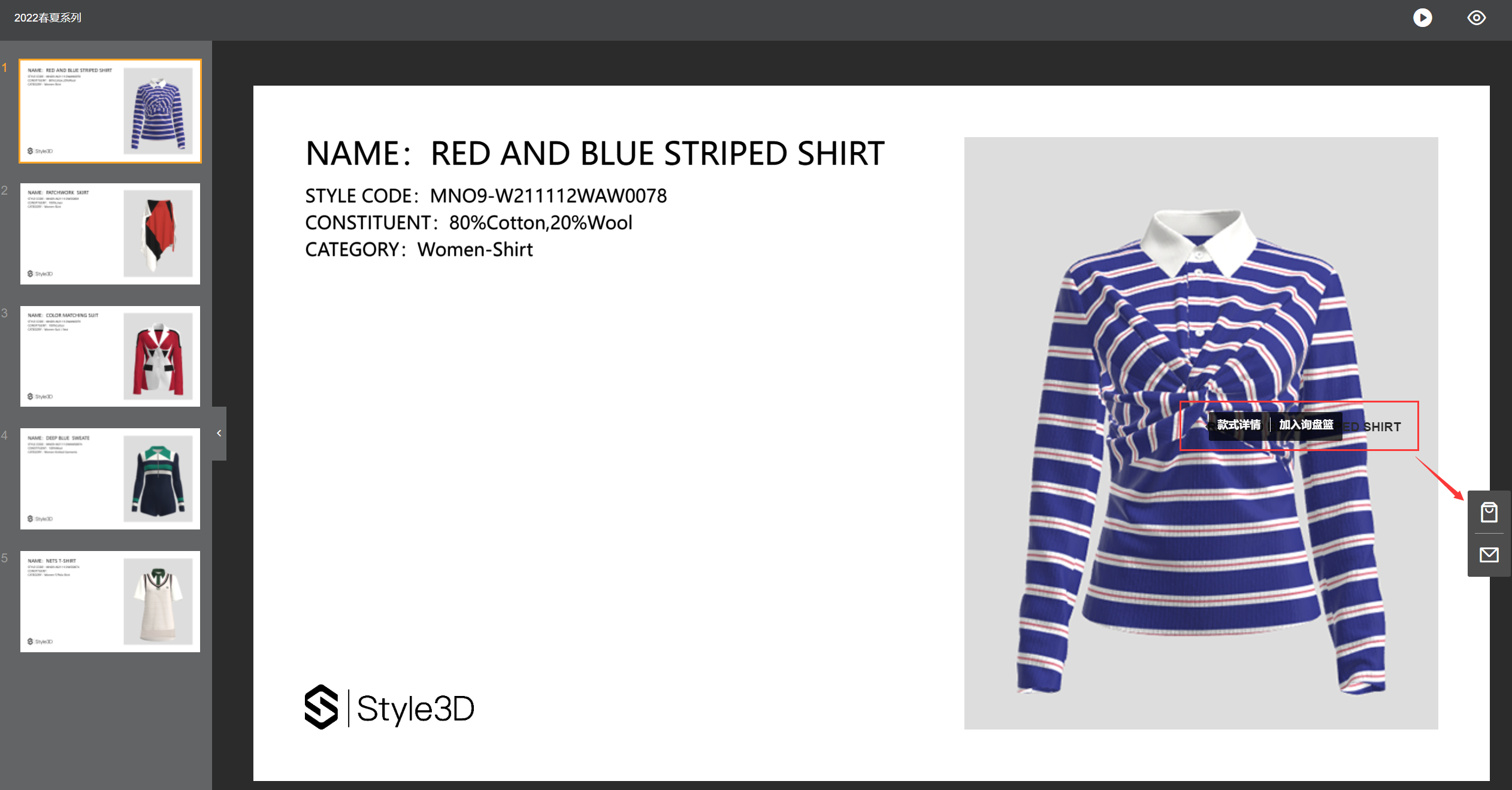Open the mail envelope icon
The image size is (1512, 790).
pyautogui.click(x=1489, y=555)
